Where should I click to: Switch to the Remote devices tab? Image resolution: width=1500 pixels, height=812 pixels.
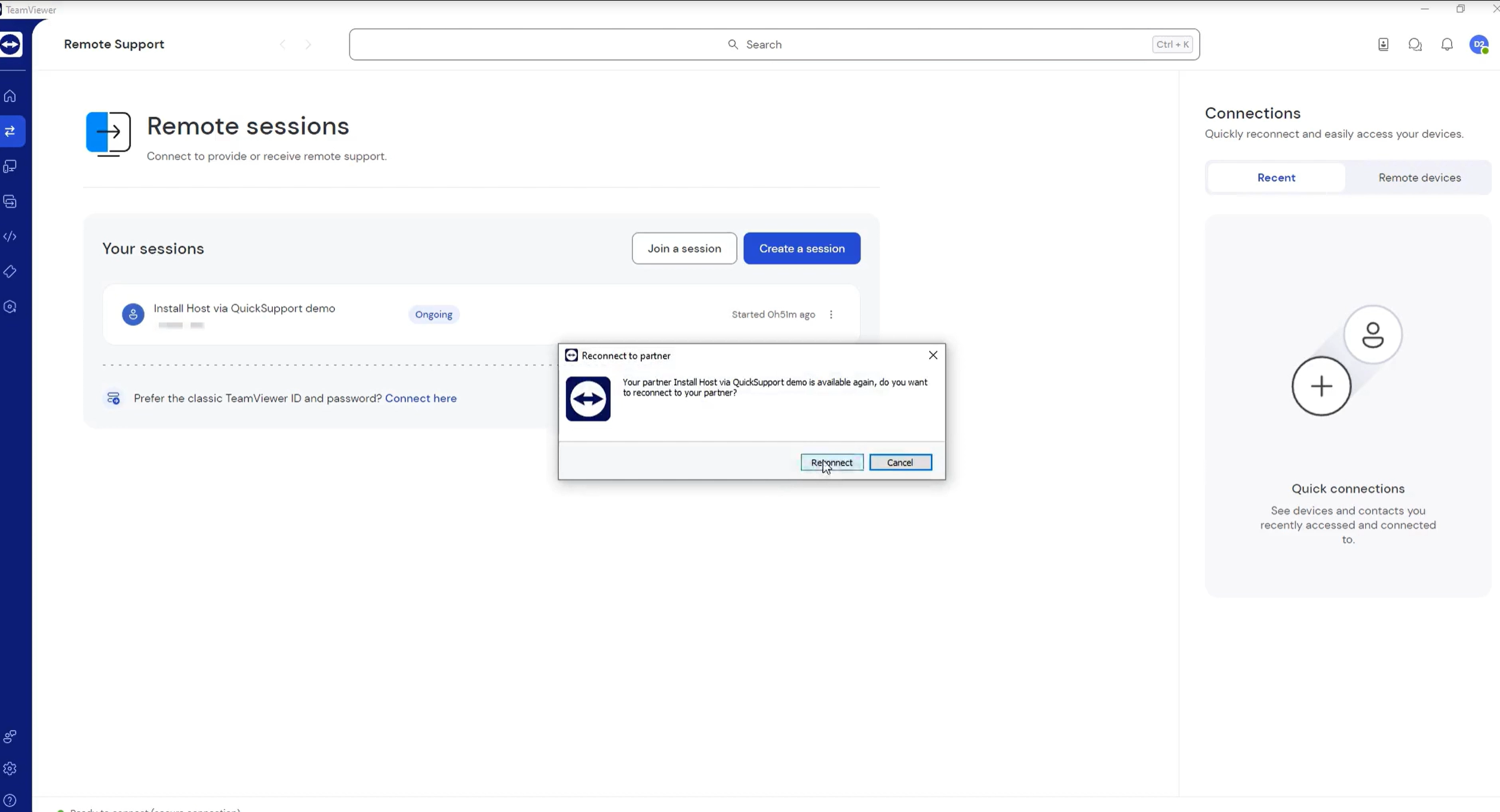[1419, 178]
